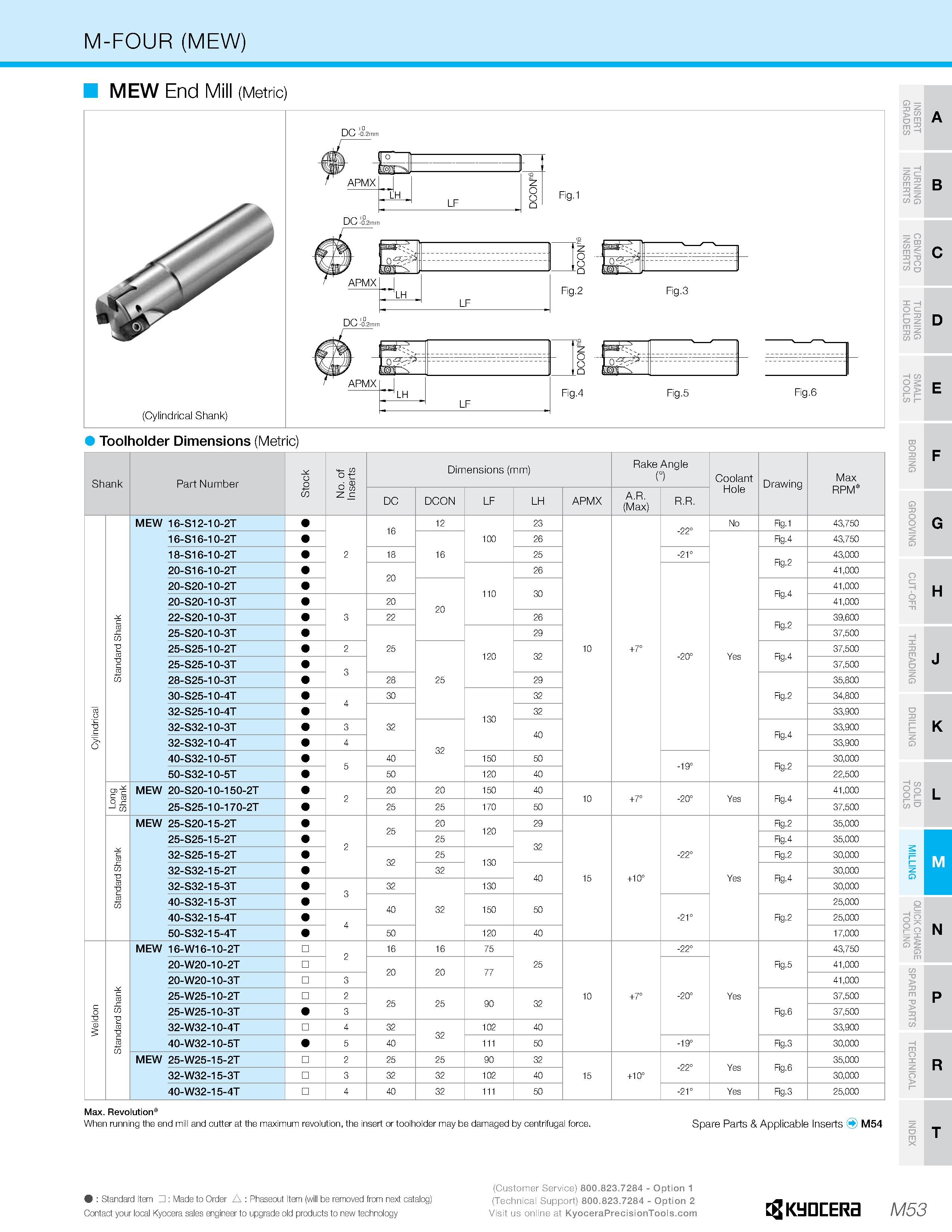Select part number 50-S32-15-4T
The image size is (952, 1232).
pyautogui.click(x=202, y=933)
